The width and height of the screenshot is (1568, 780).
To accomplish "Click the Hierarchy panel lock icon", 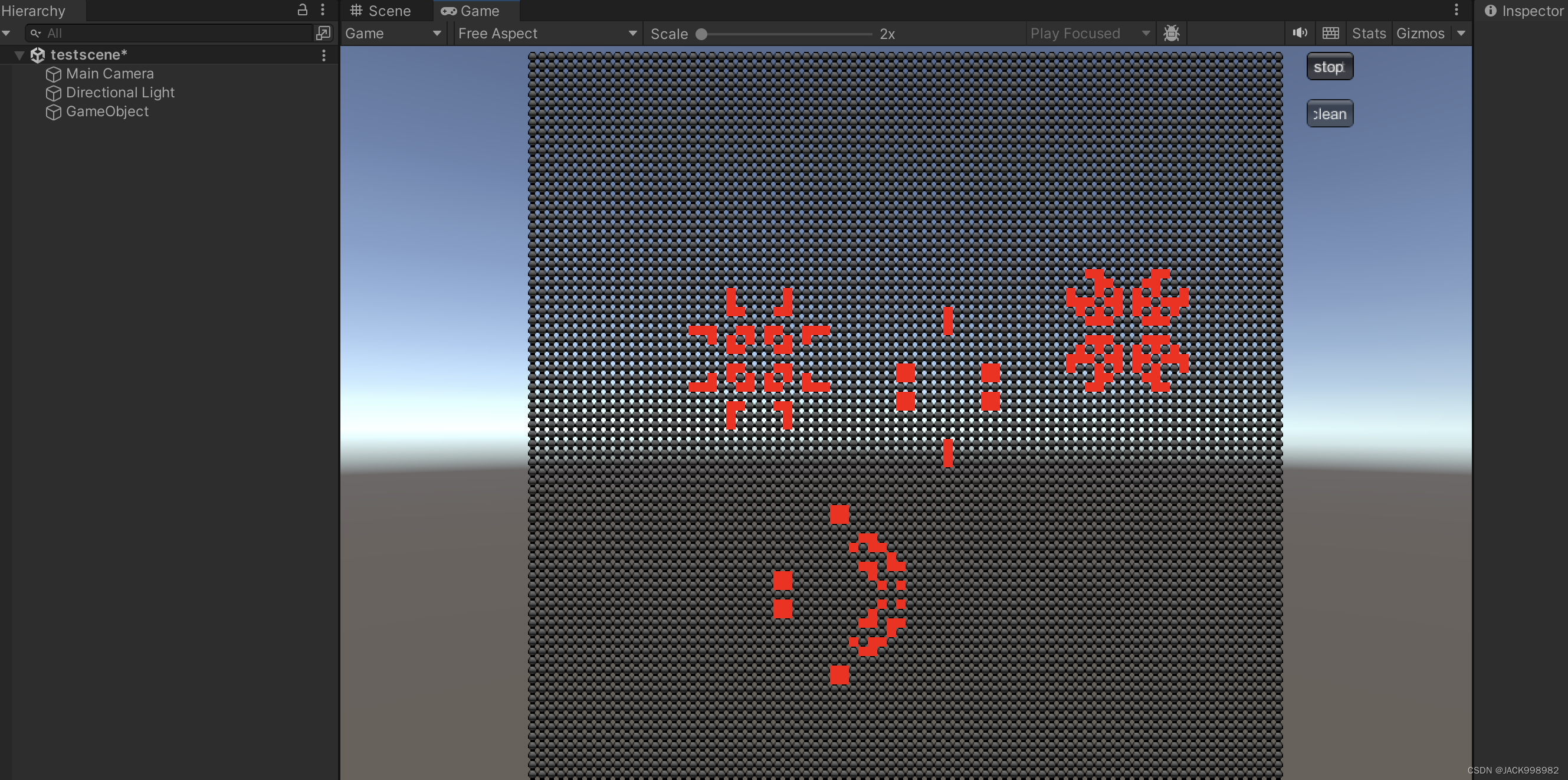I will tap(302, 10).
